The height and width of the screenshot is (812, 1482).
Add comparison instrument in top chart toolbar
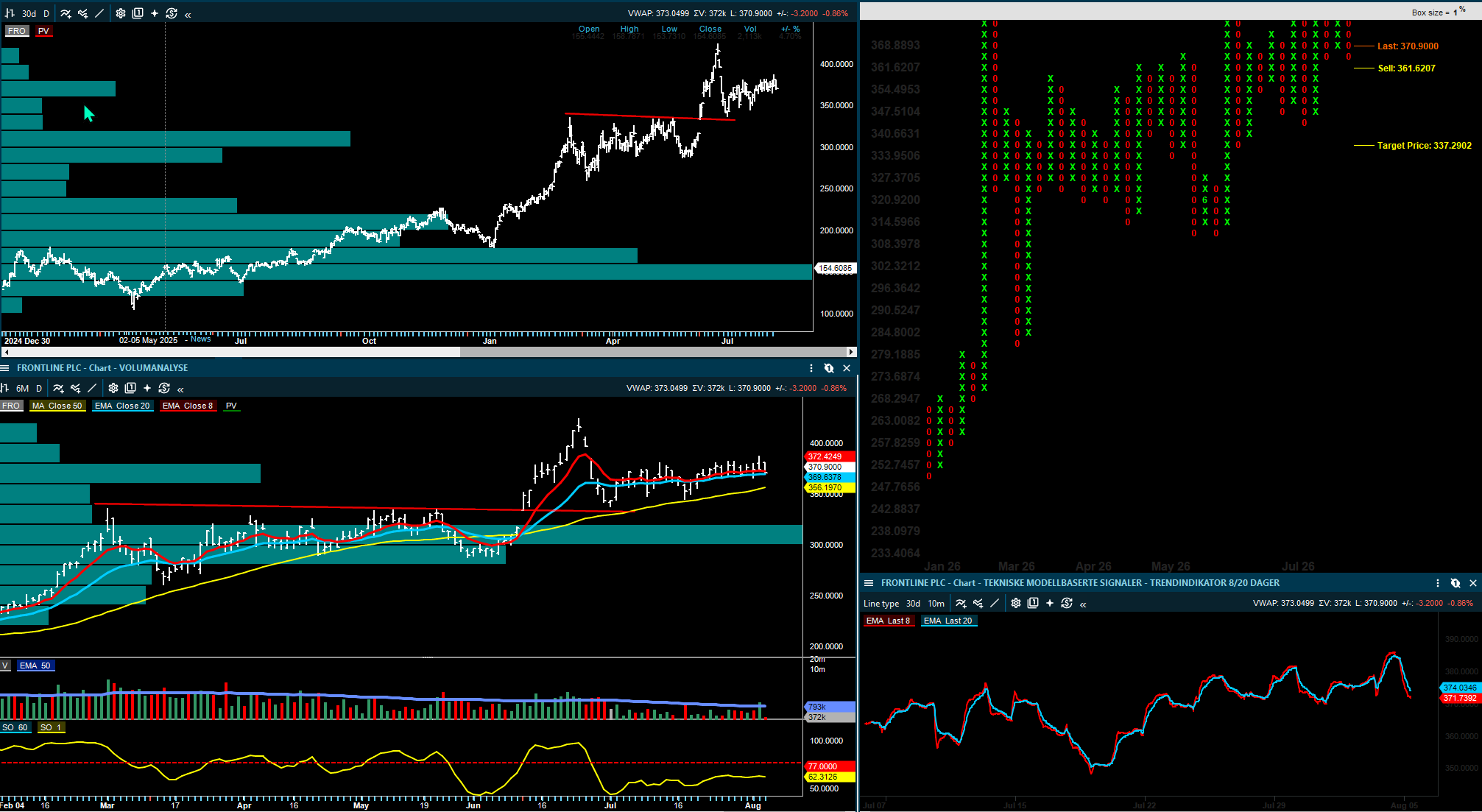(82, 13)
